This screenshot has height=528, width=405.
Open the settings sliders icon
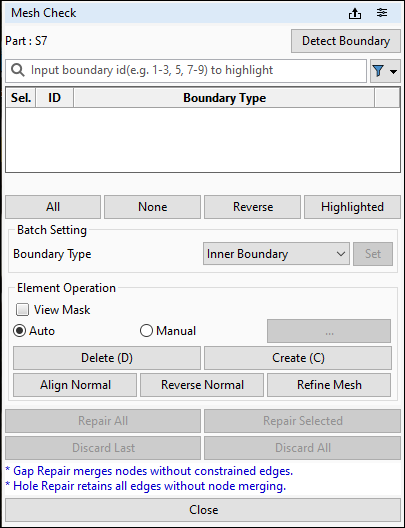382,13
